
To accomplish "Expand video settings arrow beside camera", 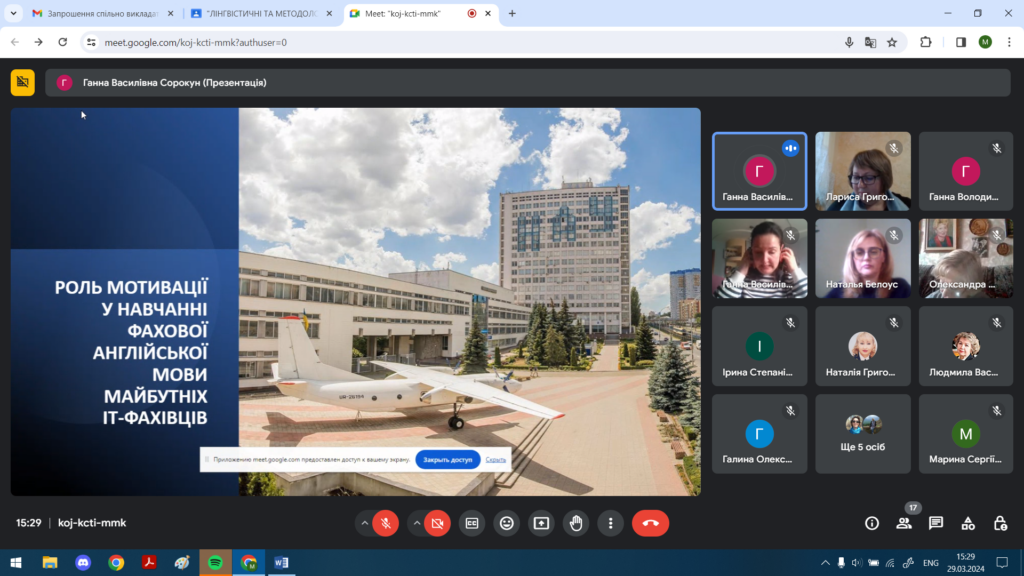I will click(x=416, y=523).
